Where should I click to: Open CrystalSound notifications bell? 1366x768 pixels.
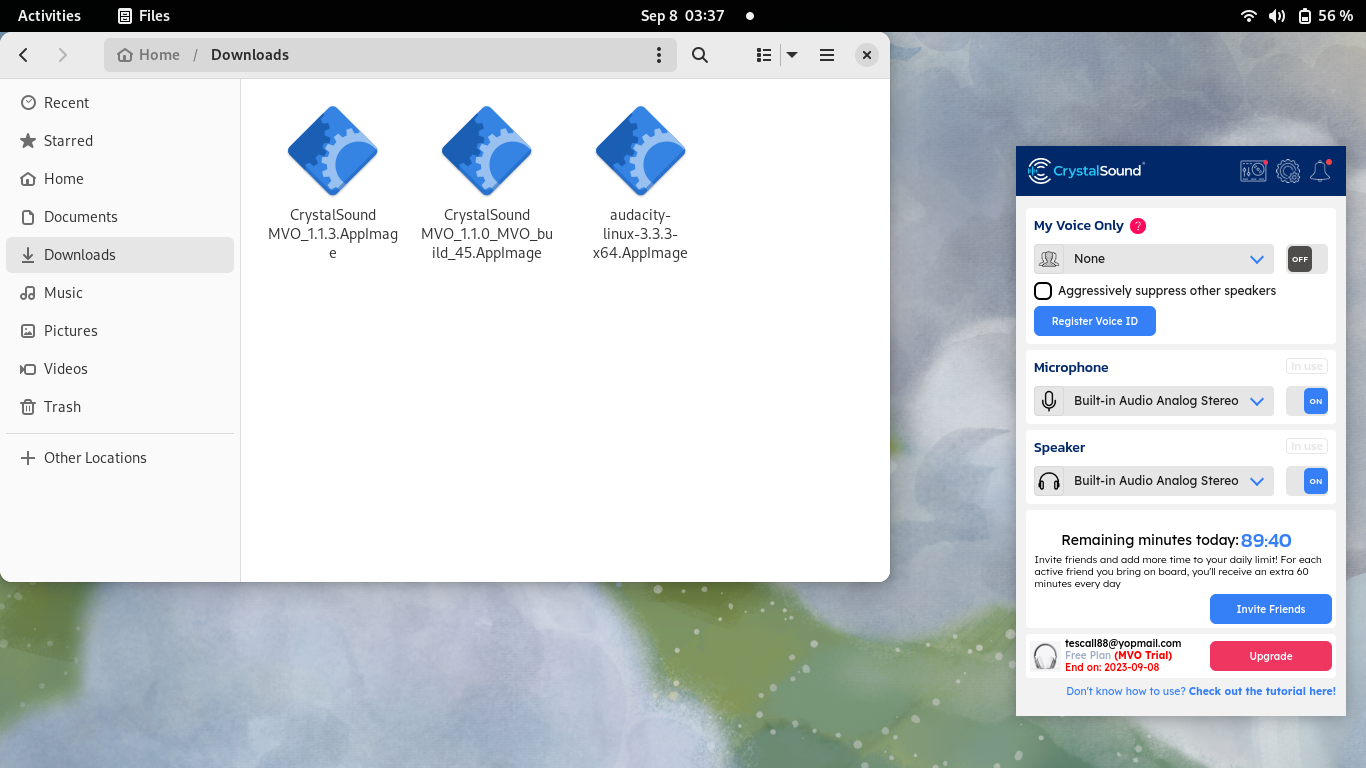coord(1320,171)
